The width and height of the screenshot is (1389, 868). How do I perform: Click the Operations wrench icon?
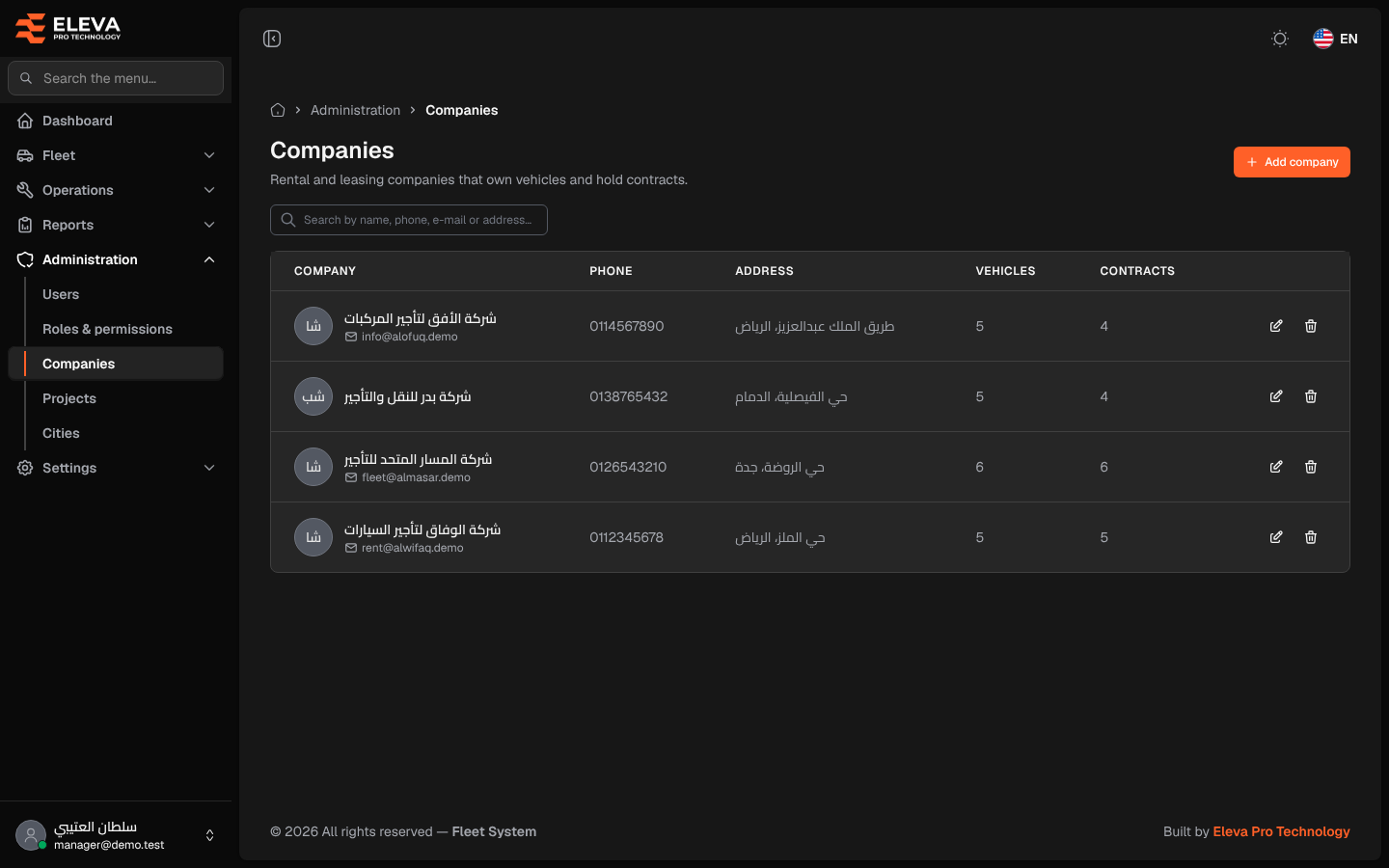click(x=25, y=190)
